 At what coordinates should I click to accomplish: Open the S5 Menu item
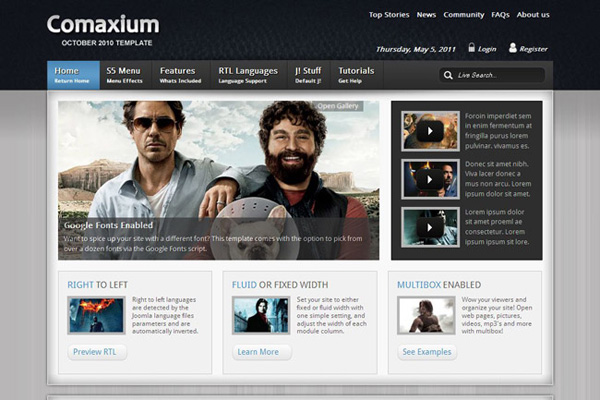click(125, 75)
